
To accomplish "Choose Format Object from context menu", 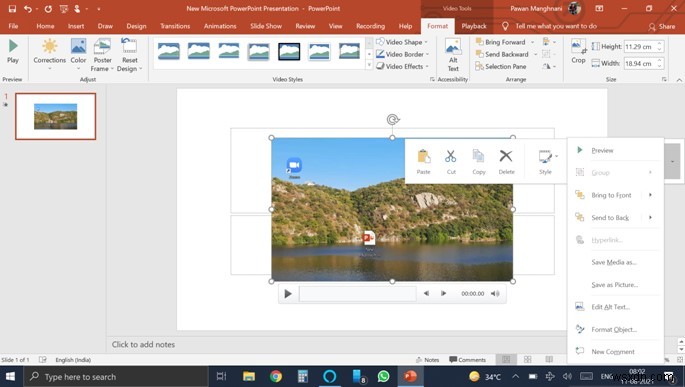I will (x=615, y=329).
